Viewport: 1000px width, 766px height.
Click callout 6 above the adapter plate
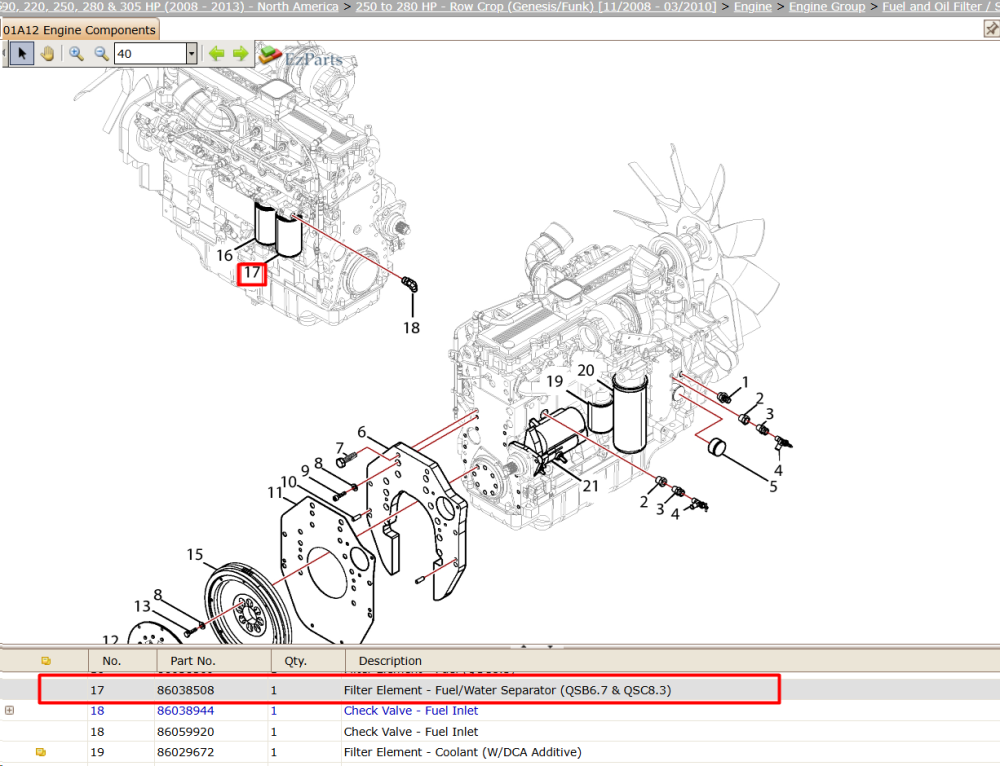[362, 432]
